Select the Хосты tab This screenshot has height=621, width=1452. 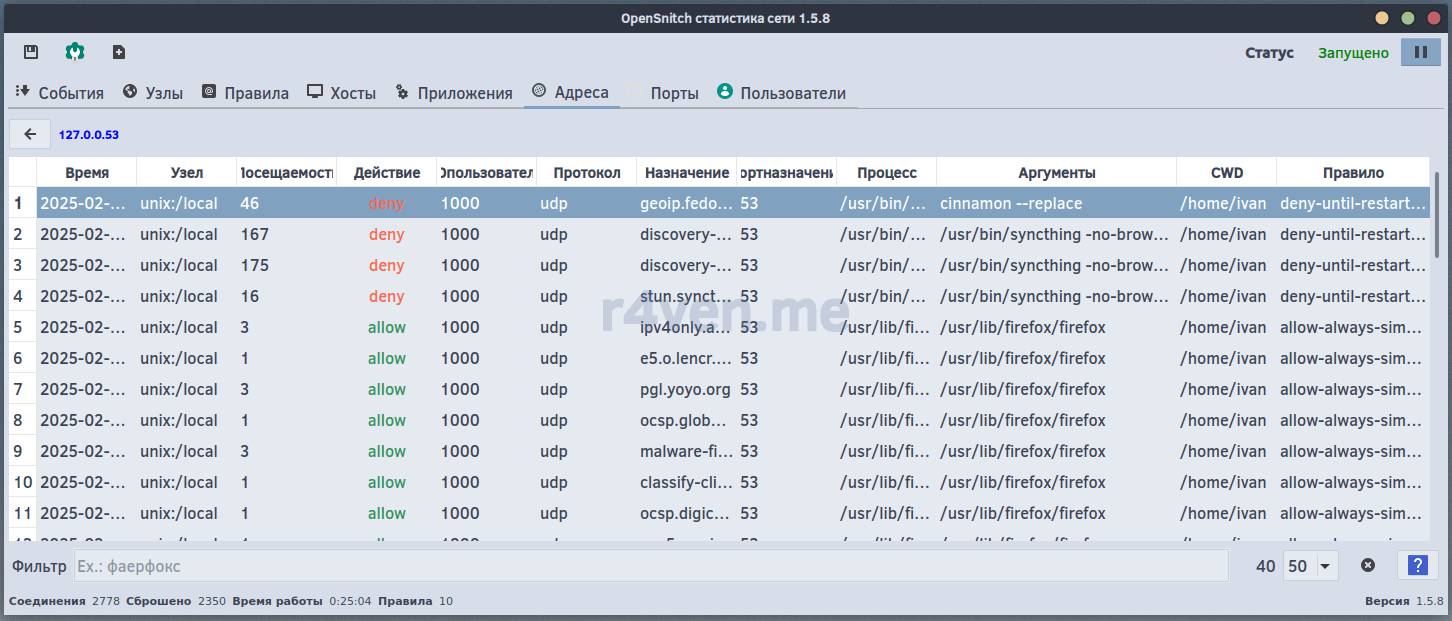342,93
